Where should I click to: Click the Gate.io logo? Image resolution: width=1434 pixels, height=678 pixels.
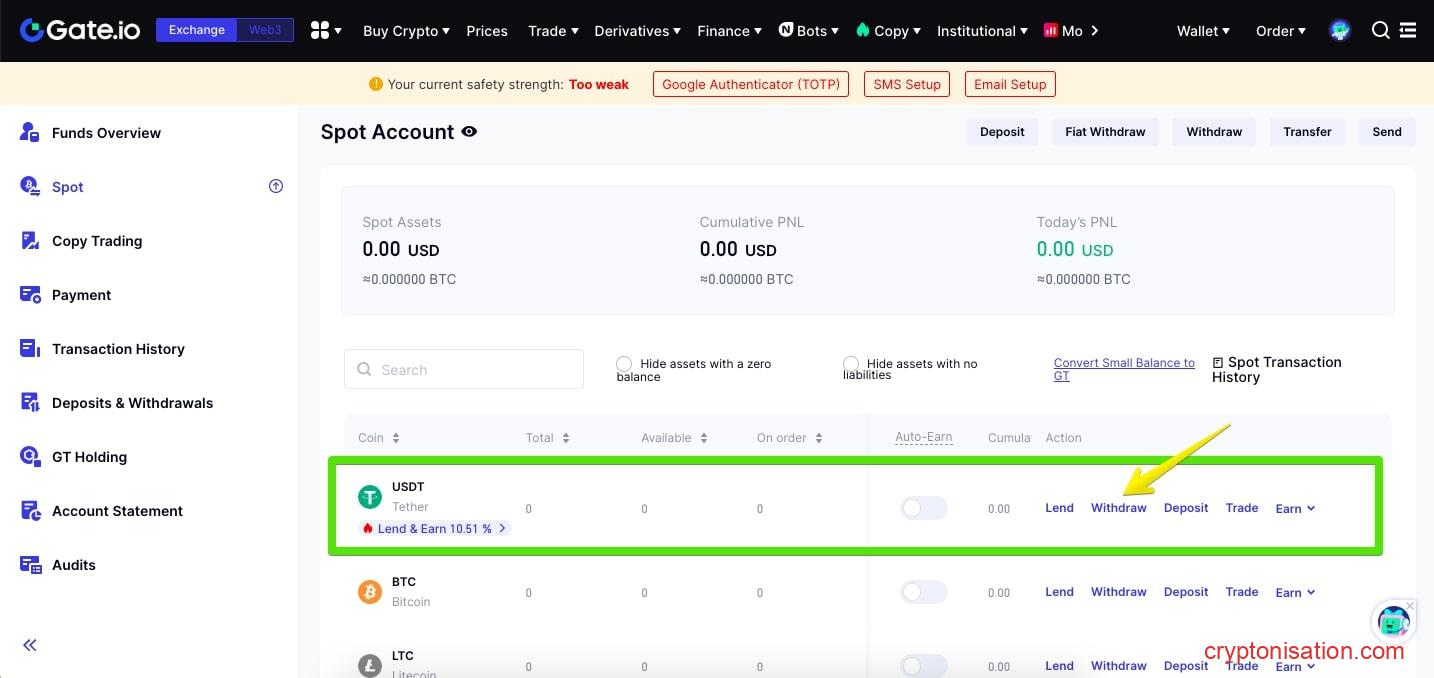click(82, 30)
